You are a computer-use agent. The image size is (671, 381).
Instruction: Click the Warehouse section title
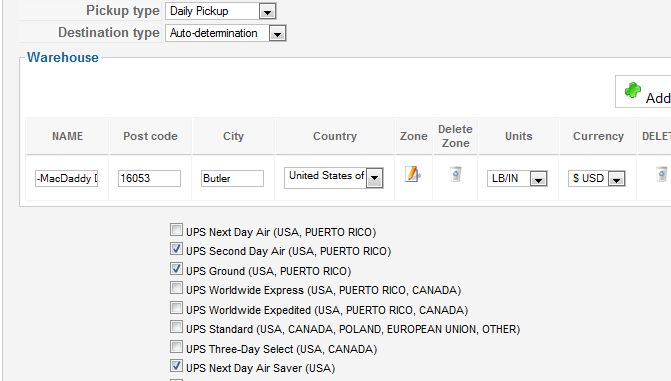coord(63,57)
